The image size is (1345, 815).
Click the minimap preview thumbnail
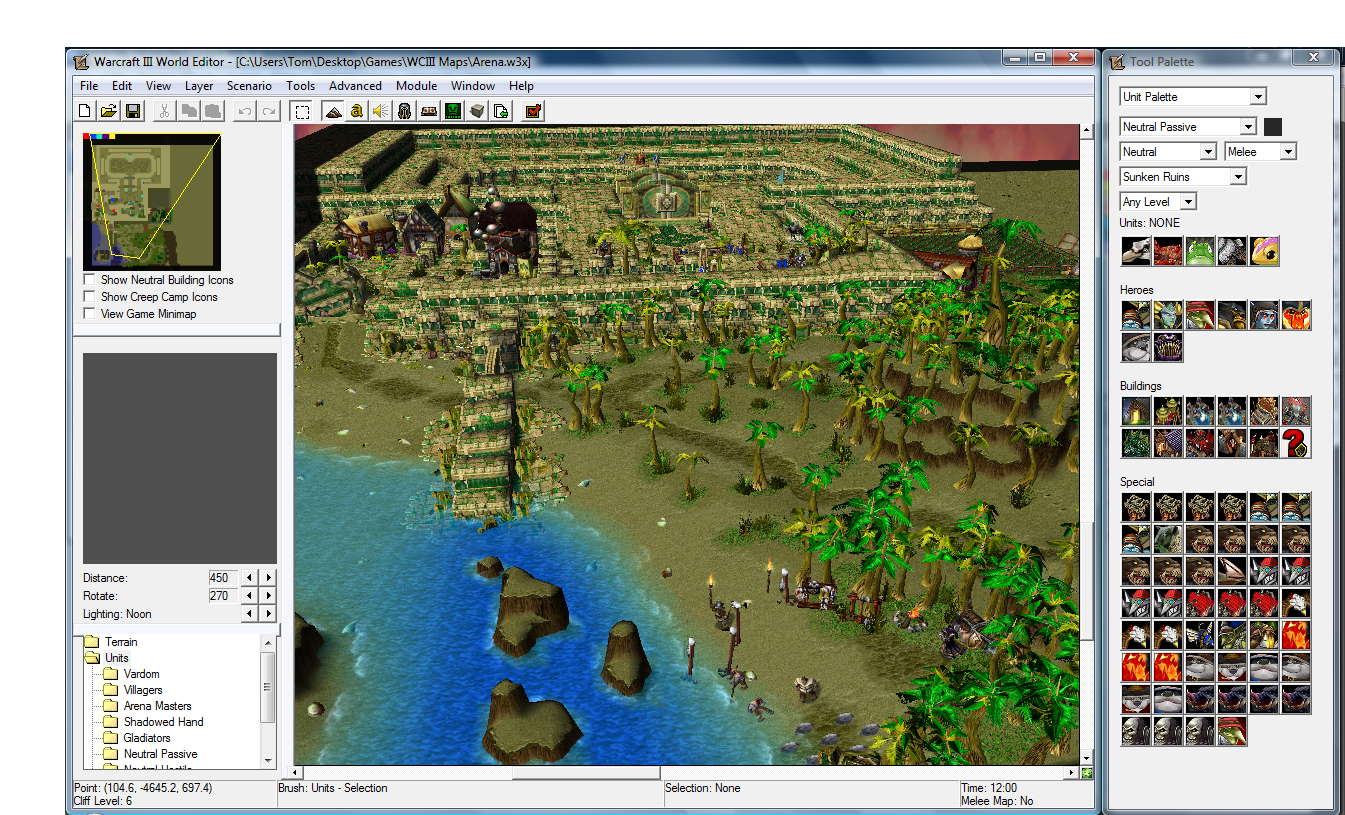point(152,202)
